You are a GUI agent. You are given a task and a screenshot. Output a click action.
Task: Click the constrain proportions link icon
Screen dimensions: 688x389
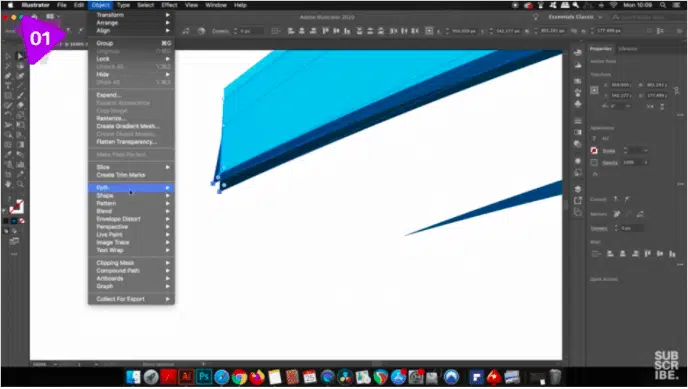[x=676, y=90]
